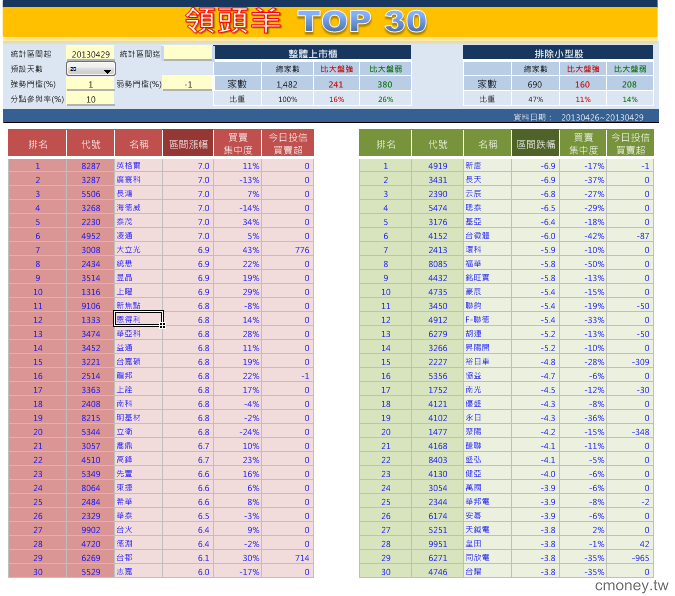Viewport: 675px width, 596px height.
Task: Click the 區間跌幅 column header
Action: 536,144
